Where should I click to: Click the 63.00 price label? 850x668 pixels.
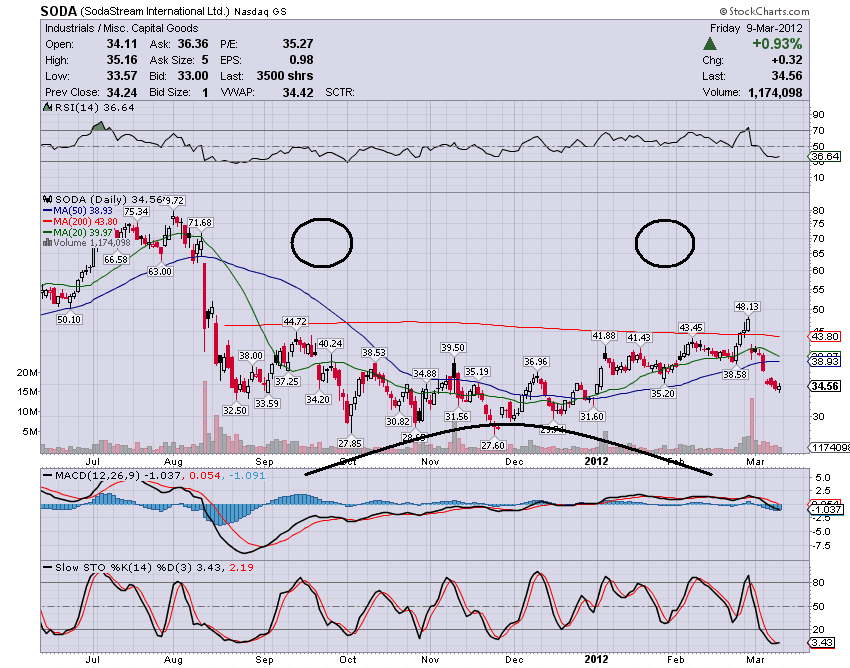[160, 271]
